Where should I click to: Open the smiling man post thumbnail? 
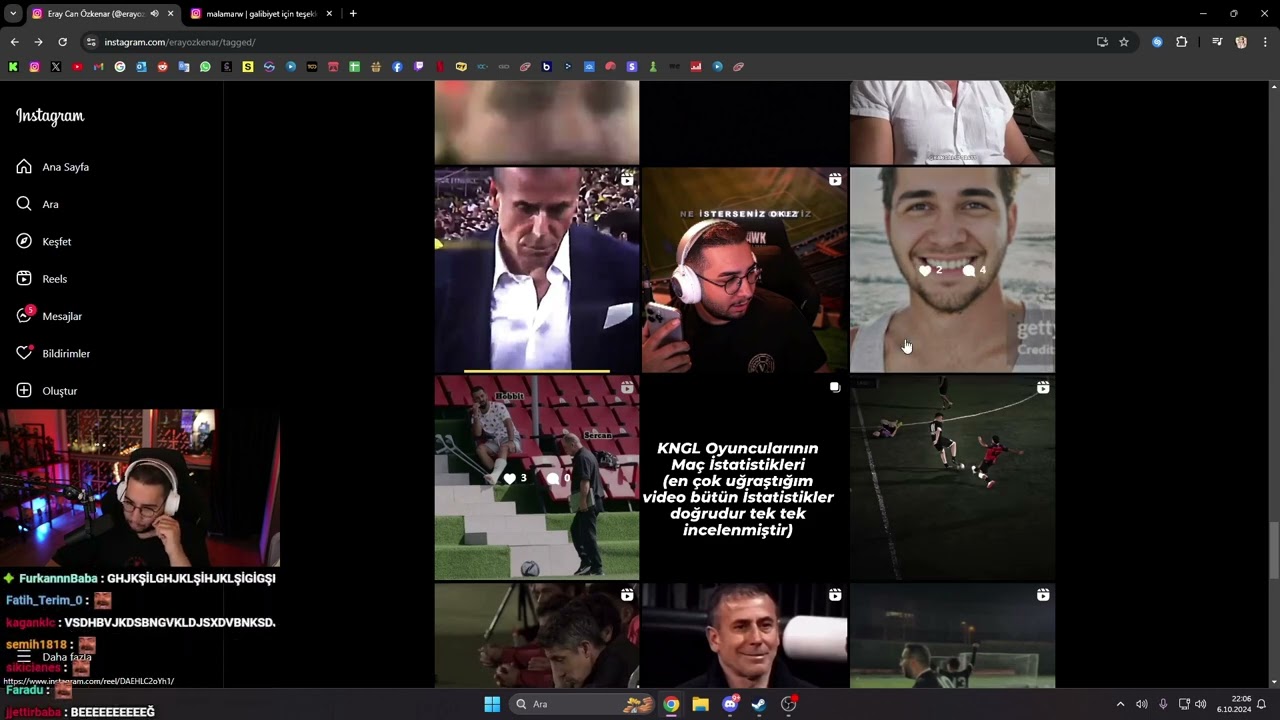coord(952,270)
